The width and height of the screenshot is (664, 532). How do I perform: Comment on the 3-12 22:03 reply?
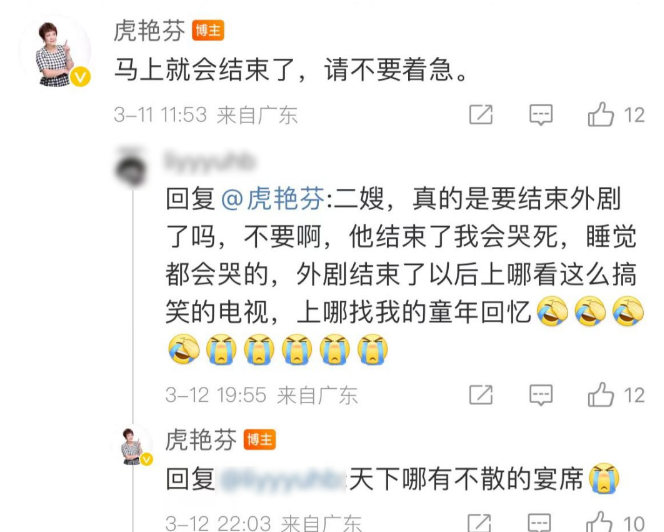pyautogui.click(x=541, y=523)
